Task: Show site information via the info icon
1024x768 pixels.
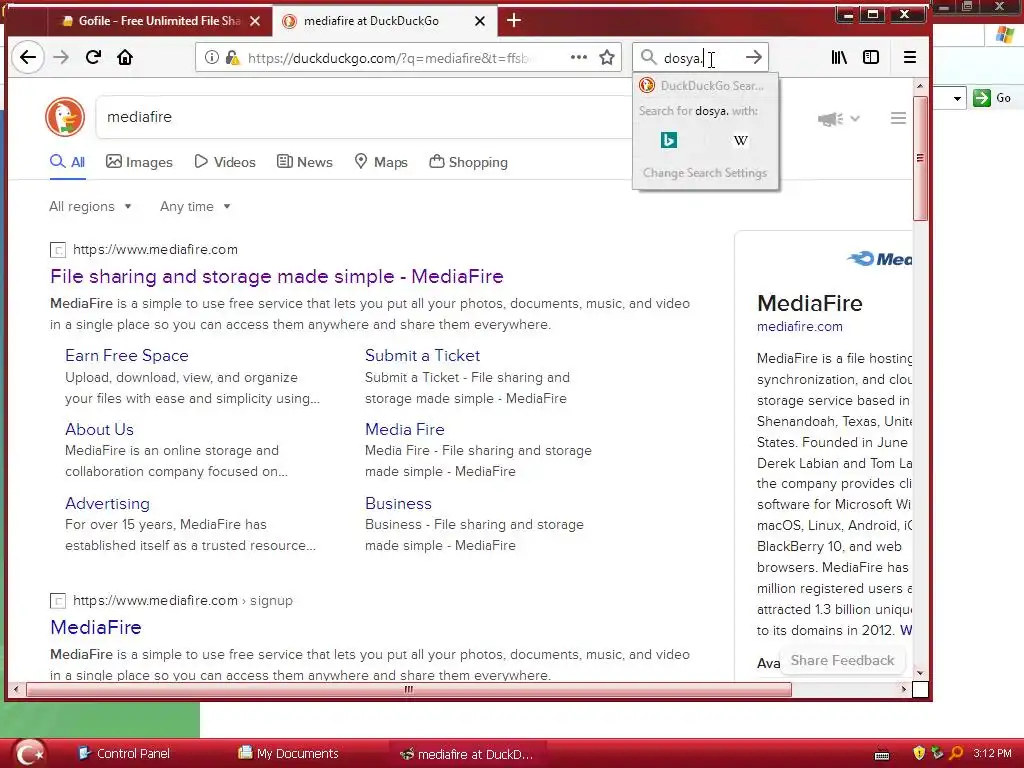Action: pyautogui.click(x=212, y=57)
